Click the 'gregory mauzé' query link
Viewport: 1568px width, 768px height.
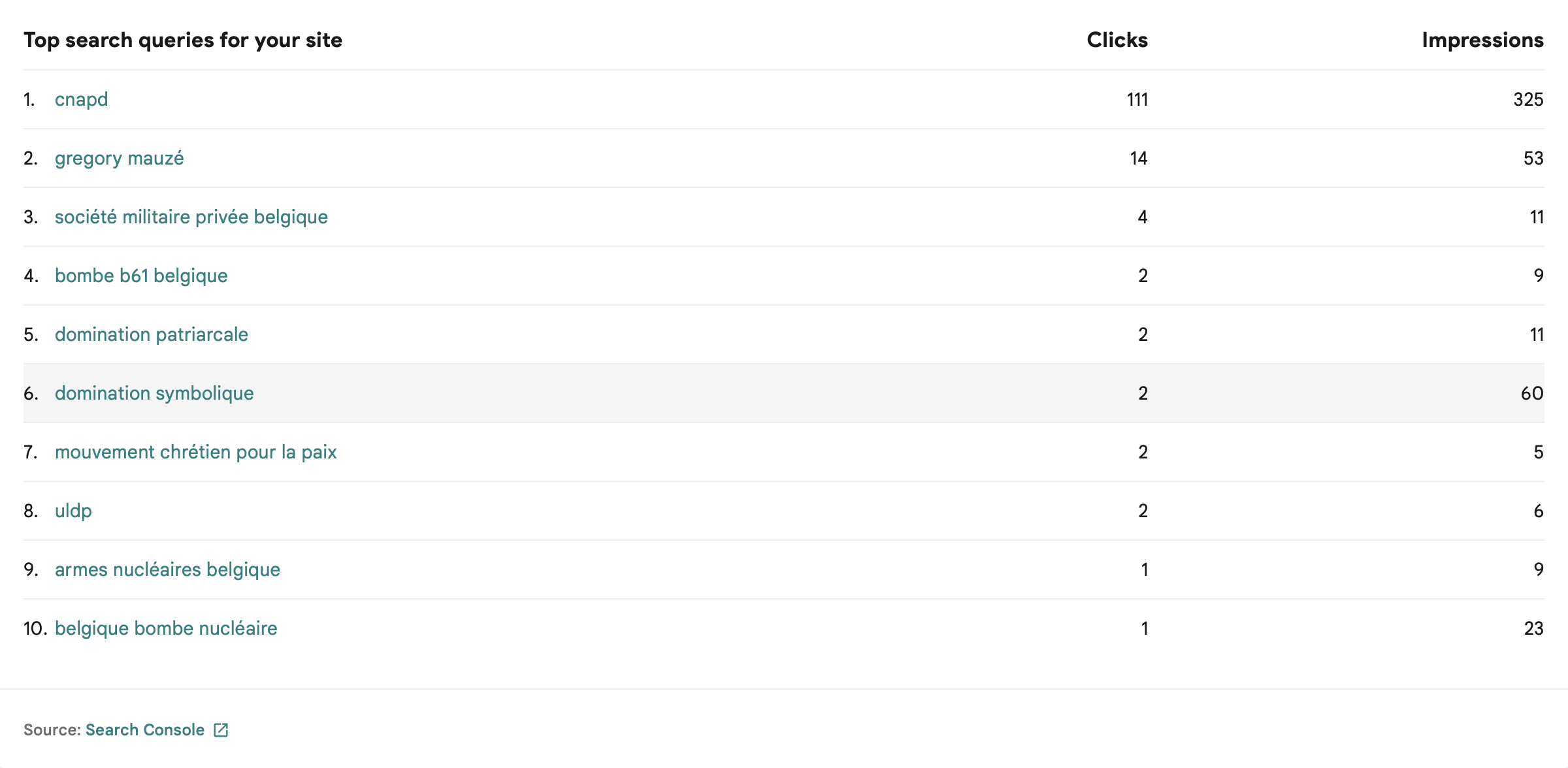pos(119,158)
